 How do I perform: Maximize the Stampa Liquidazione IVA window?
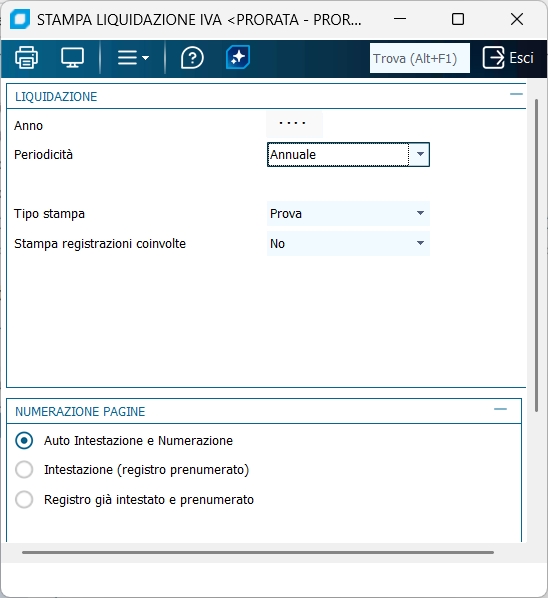pyautogui.click(x=458, y=19)
